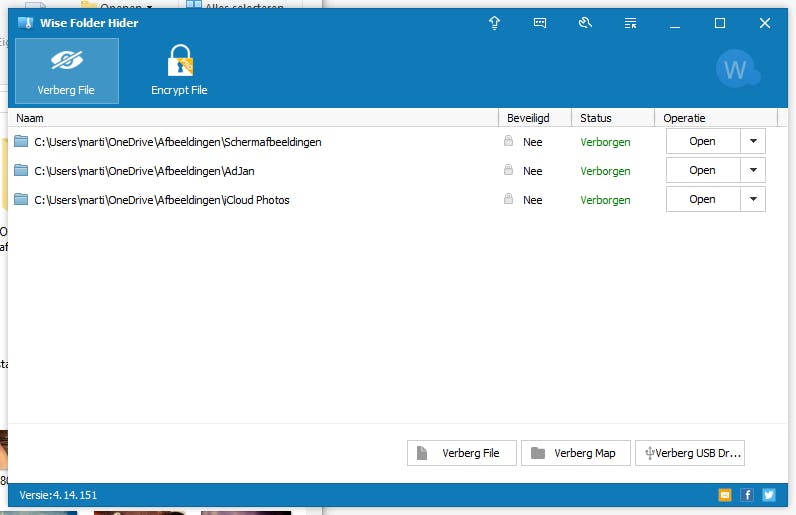Close the Wise Folder Hider window
This screenshot has height=515, width=796.
[765, 23]
